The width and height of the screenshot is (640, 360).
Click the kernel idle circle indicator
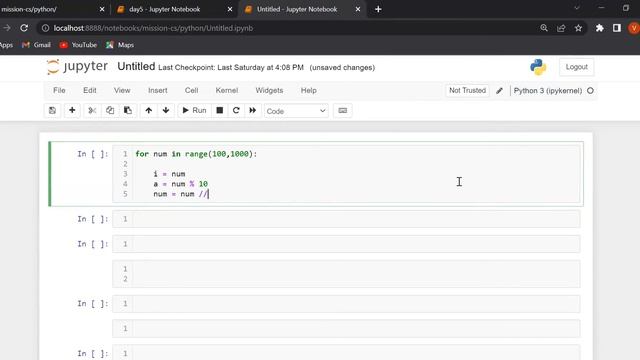pyautogui.click(x=590, y=91)
